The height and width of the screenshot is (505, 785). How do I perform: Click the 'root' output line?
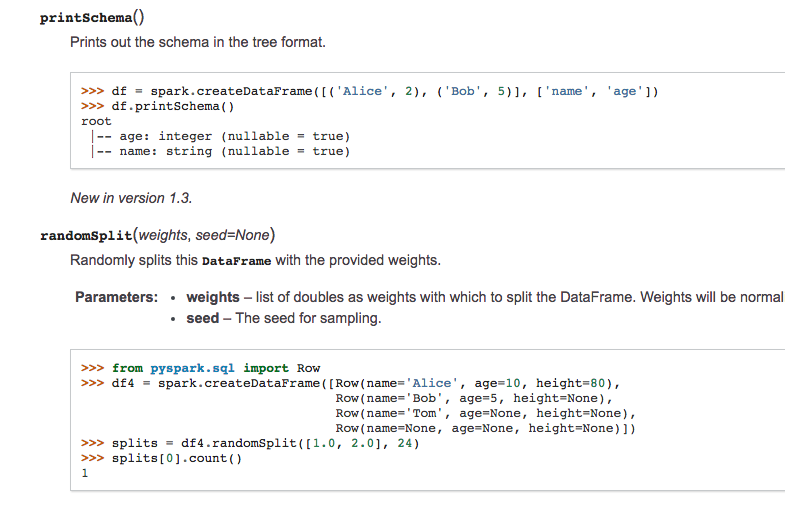[x=96, y=121]
